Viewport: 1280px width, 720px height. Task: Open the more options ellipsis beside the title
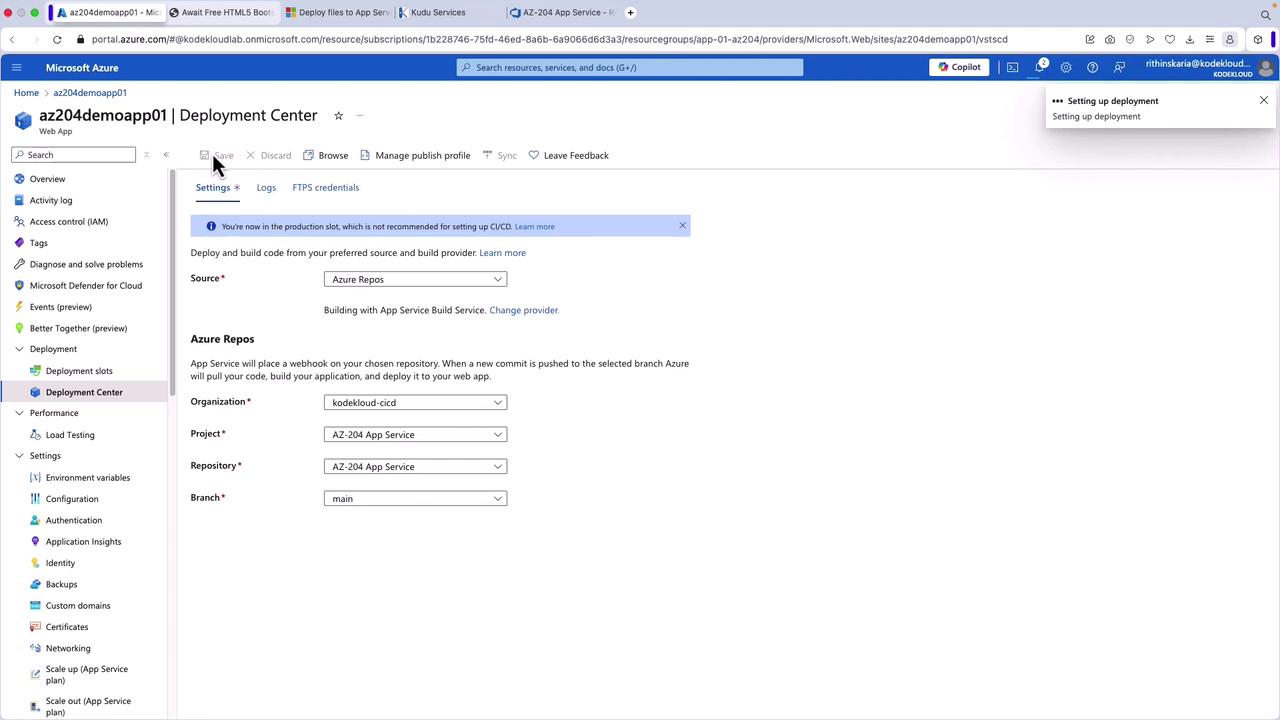click(x=360, y=116)
